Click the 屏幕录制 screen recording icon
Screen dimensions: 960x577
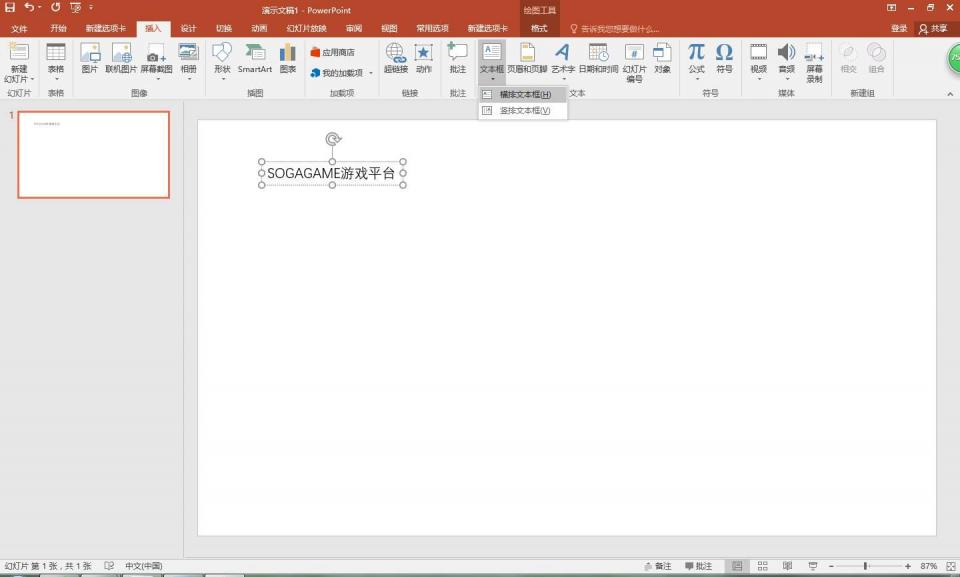click(814, 62)
